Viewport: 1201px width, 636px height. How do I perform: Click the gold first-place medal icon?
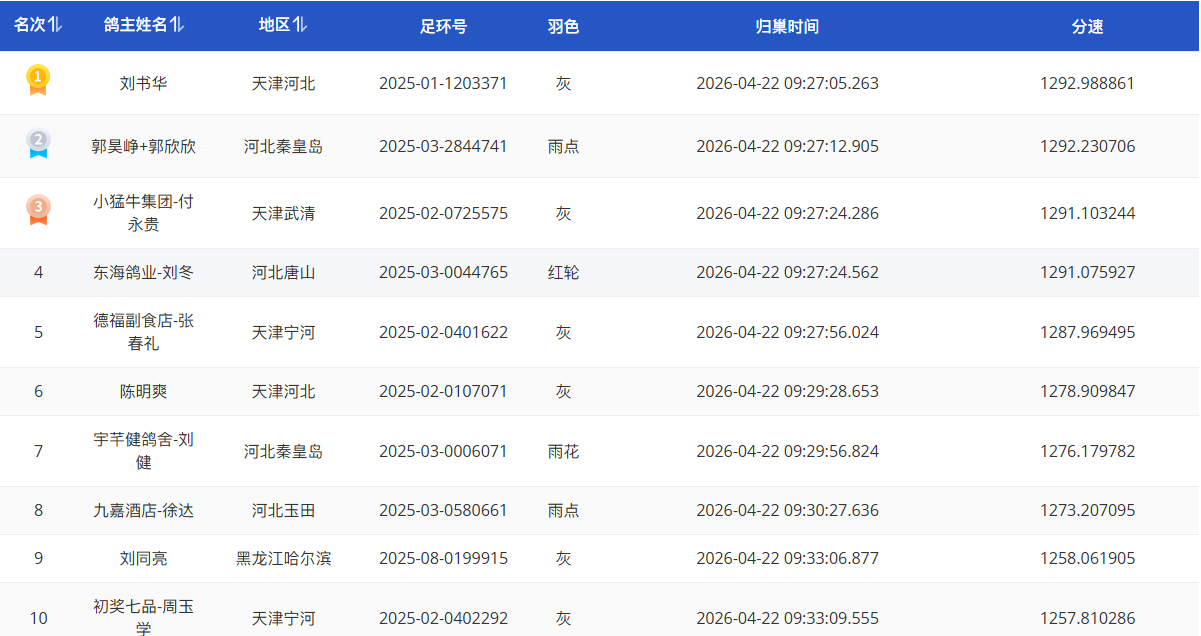(38, 80)
